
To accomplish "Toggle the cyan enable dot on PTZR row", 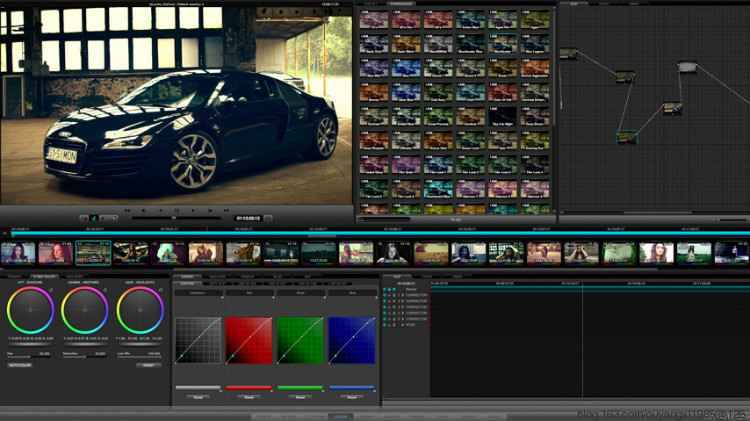I will click(x=385, y=325).
